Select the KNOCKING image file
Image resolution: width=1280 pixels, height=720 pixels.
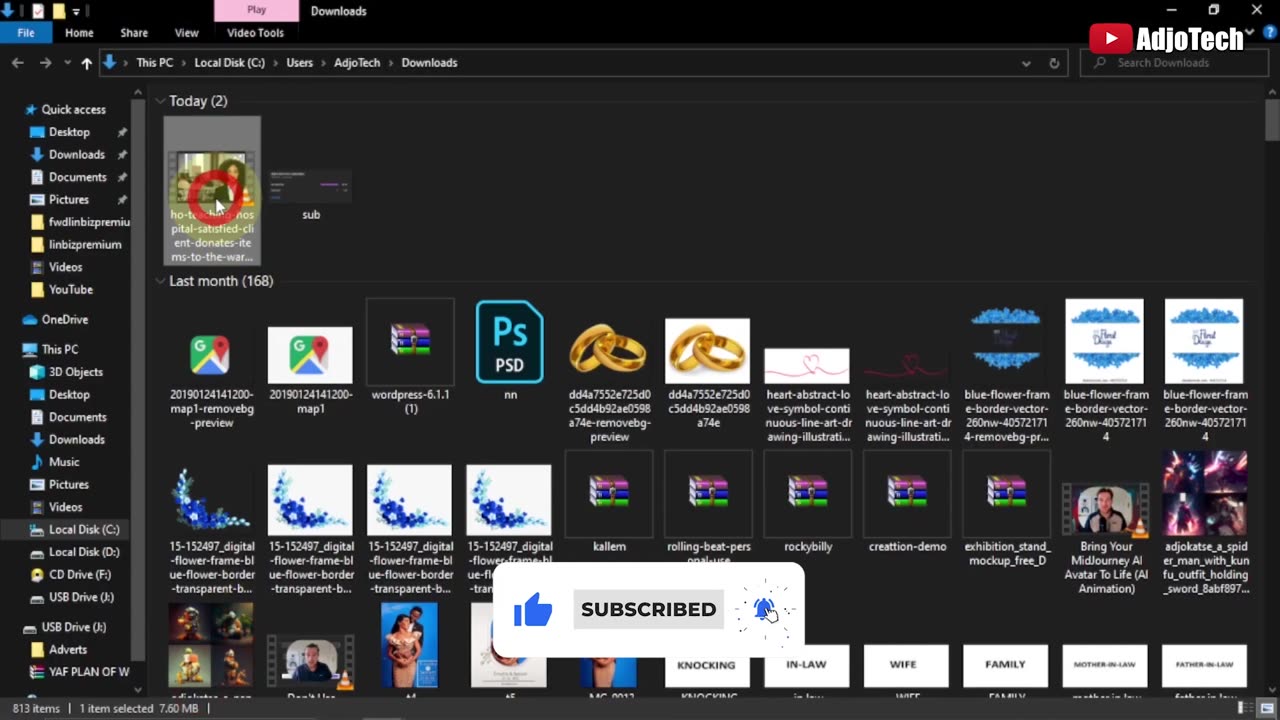pos(707,671)
